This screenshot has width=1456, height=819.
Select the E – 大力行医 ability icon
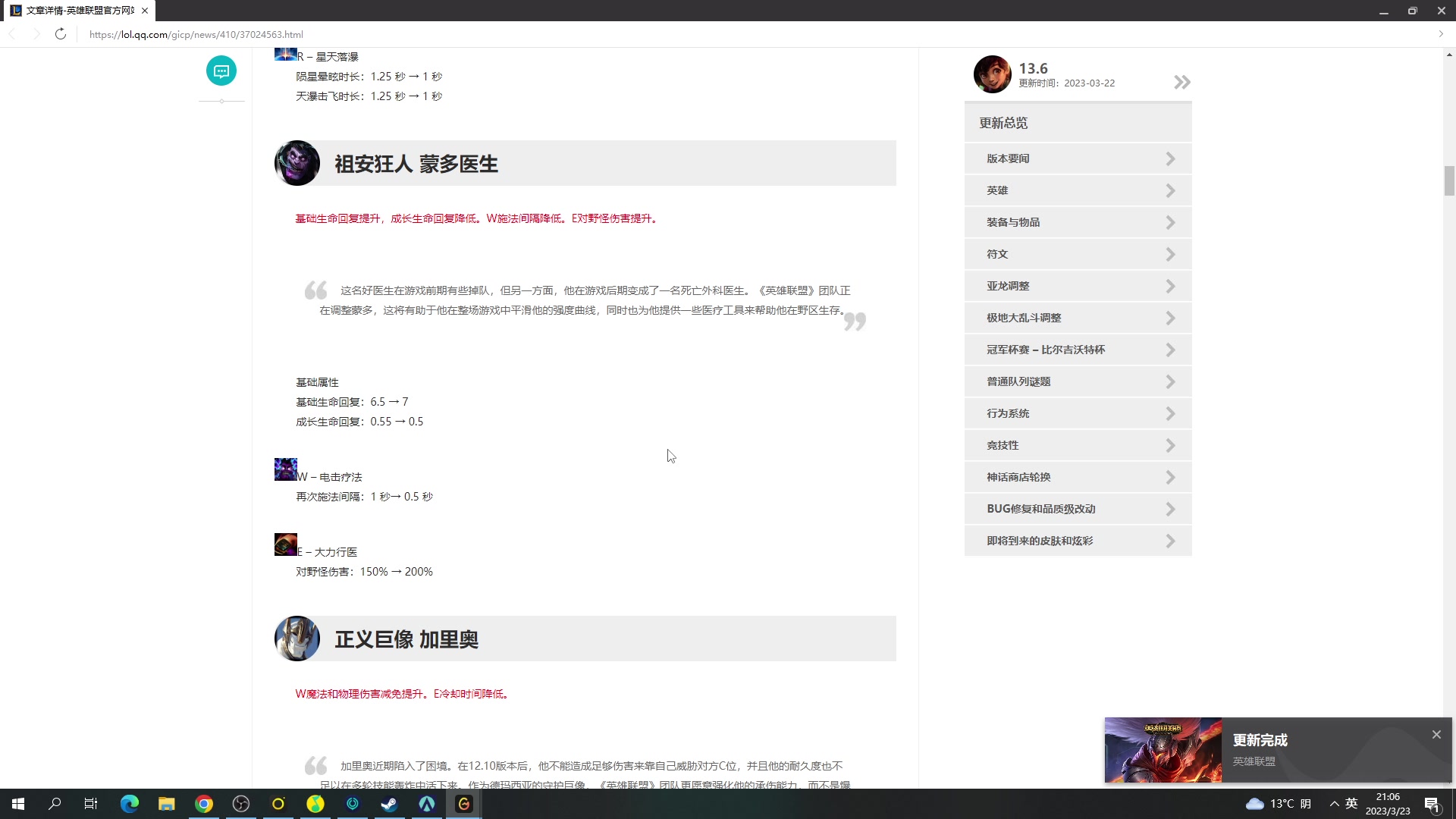(286, 544)
